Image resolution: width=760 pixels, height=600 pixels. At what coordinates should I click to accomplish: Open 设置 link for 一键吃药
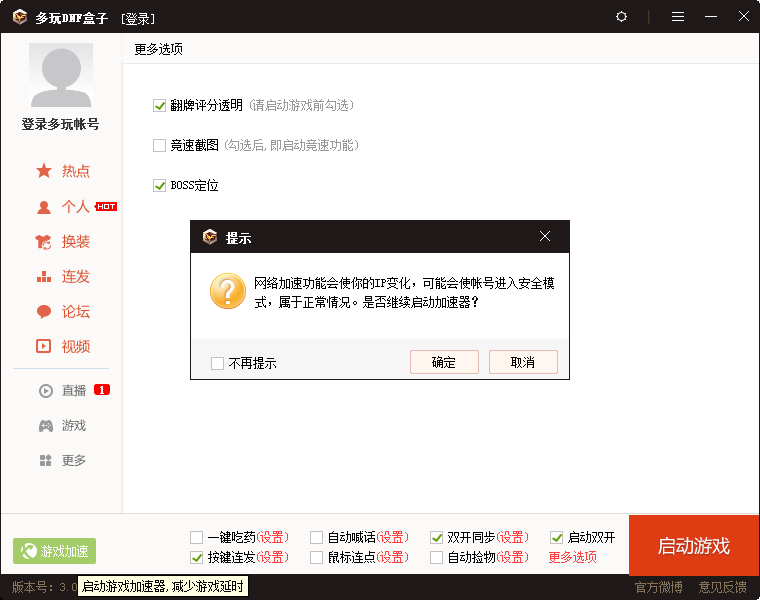click(x=272, y=537)
